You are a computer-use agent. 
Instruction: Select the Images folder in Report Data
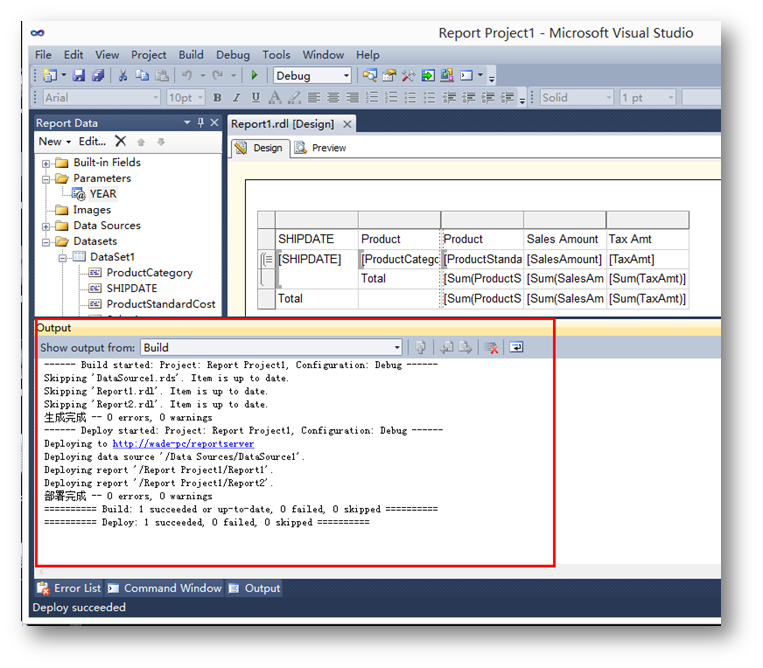(91, 210)
